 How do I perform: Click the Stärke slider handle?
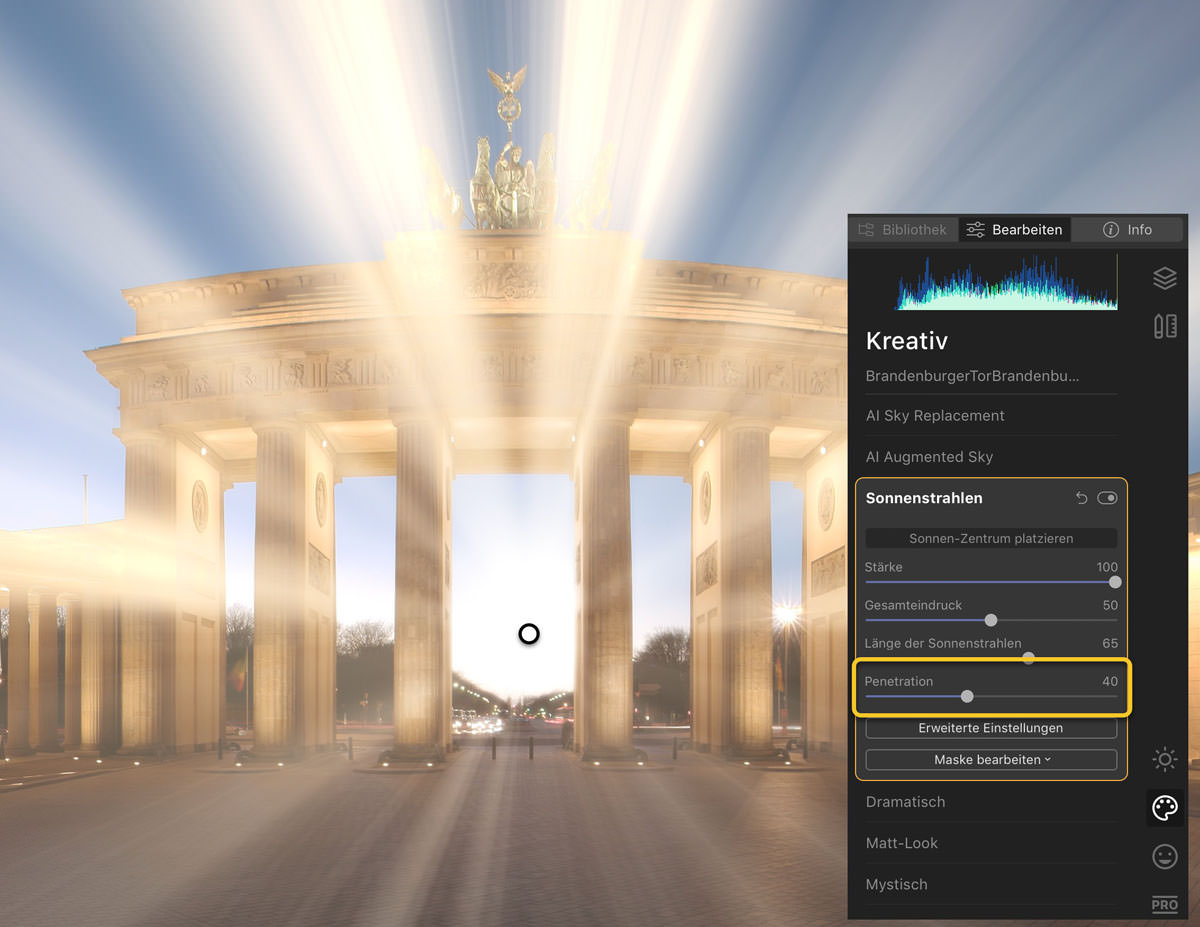click(x=1115, y=582)
